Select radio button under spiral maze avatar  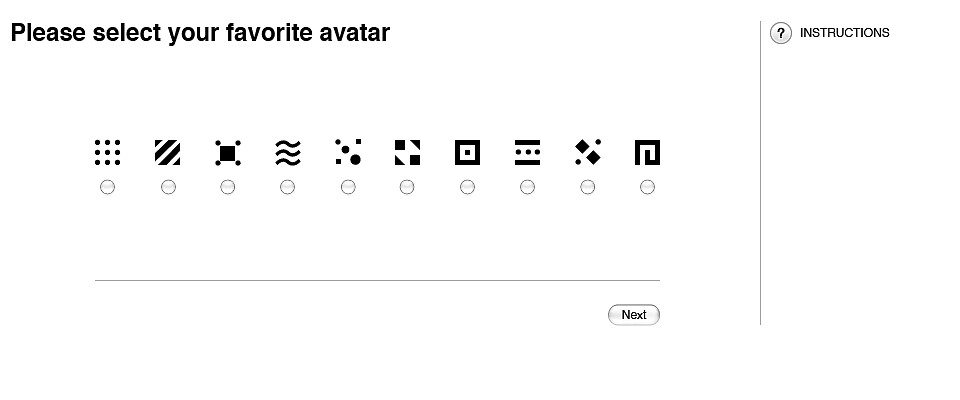647,187
